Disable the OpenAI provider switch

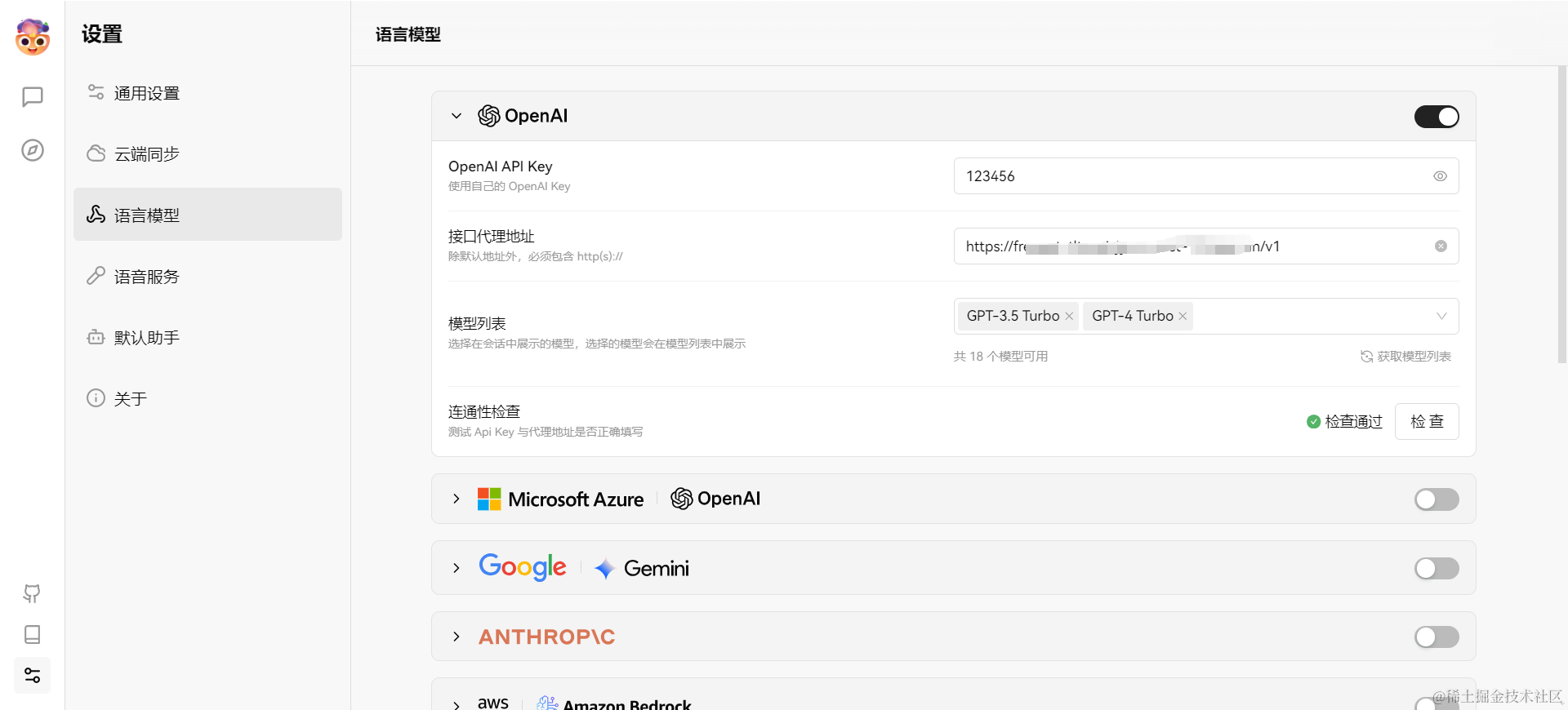[x=1437, y=117]
